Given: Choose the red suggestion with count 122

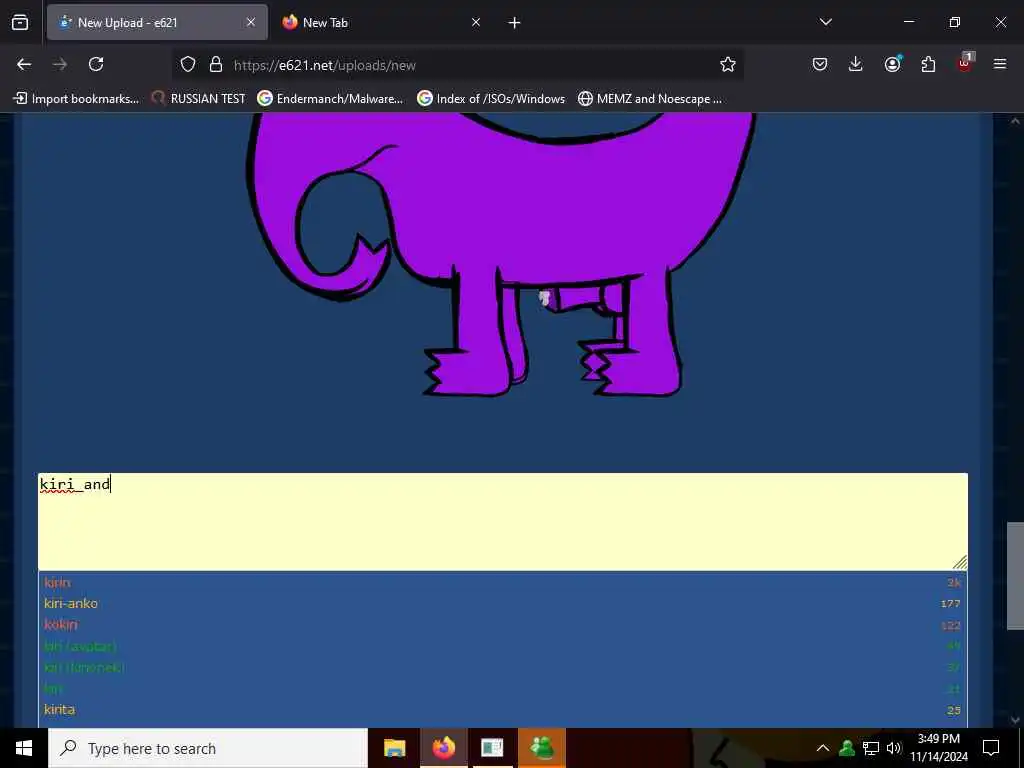Looking at the screenshot, I should click(x=503, y=625).
